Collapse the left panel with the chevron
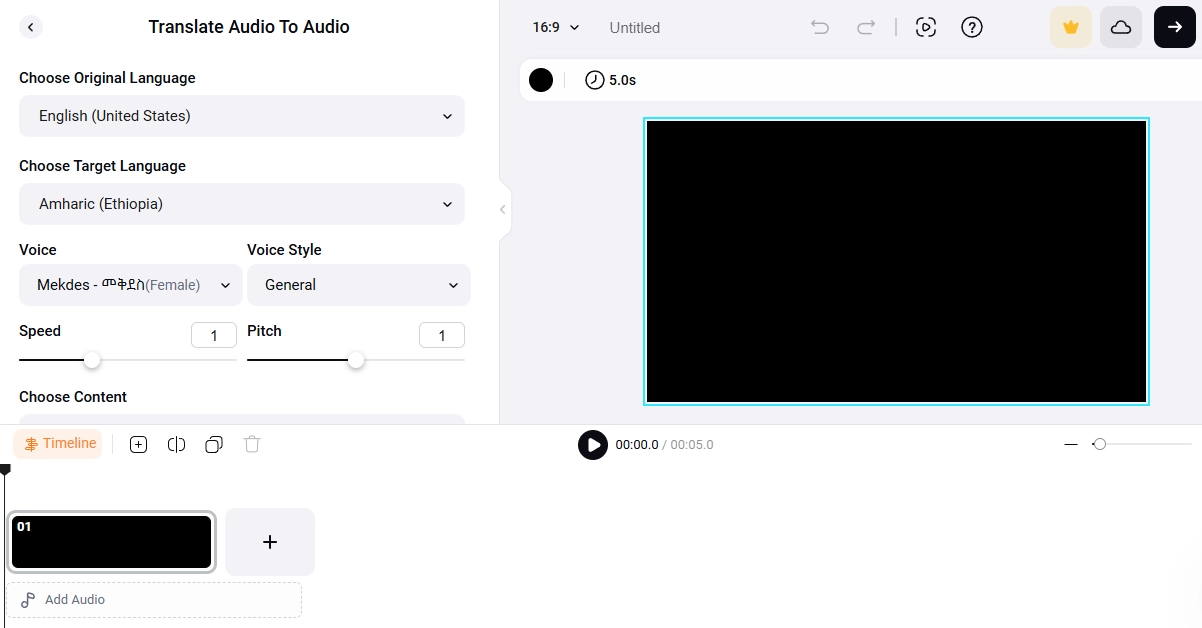The image size is (1202, 628). point(503,210)
